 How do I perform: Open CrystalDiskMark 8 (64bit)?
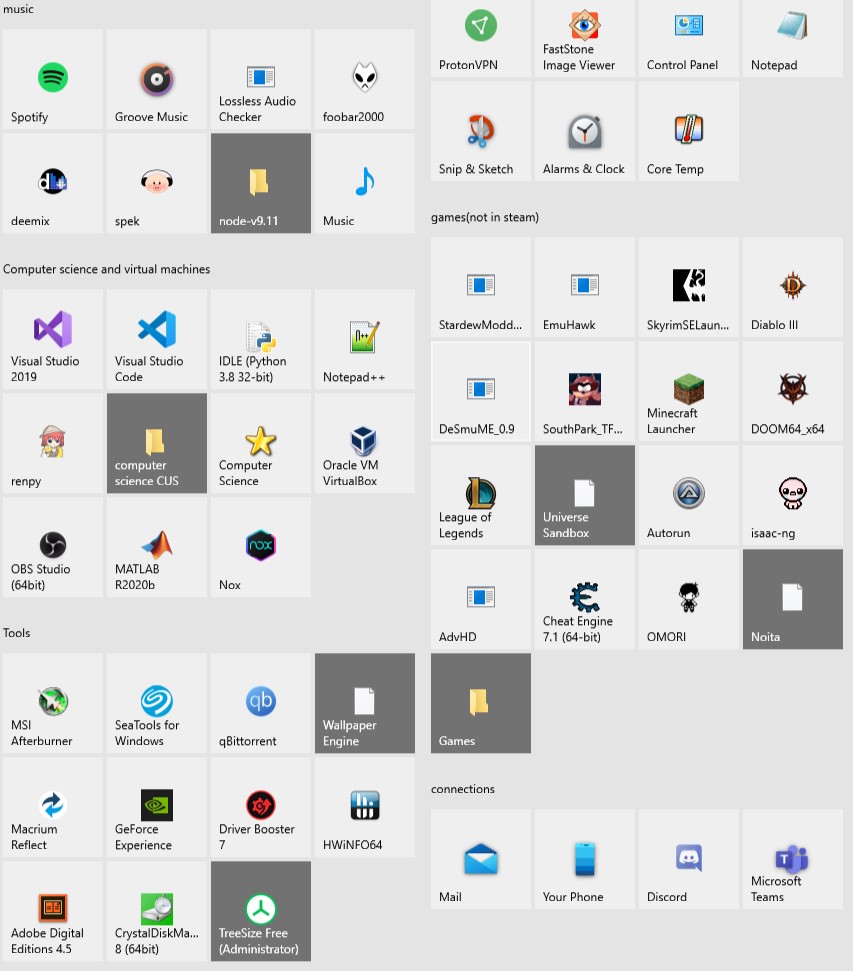[157, 912]
